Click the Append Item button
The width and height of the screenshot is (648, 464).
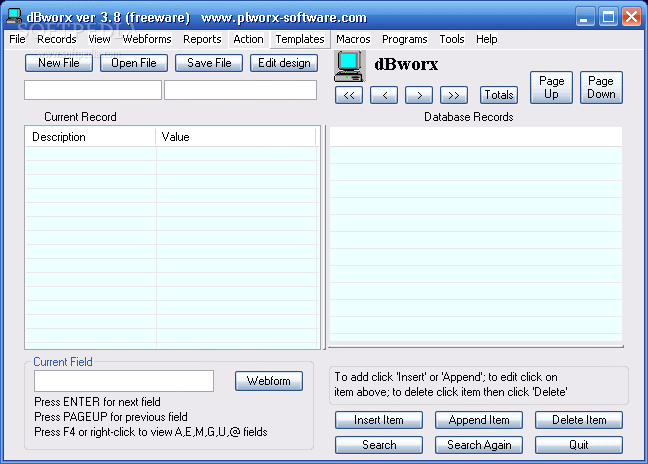[x=479, y=420]
